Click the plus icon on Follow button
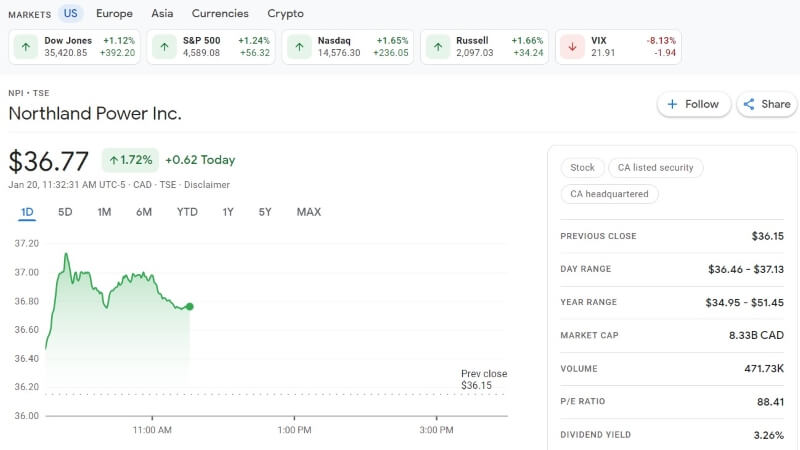The image size is (800, 450). pyautogui.click(x=672, y=104)
